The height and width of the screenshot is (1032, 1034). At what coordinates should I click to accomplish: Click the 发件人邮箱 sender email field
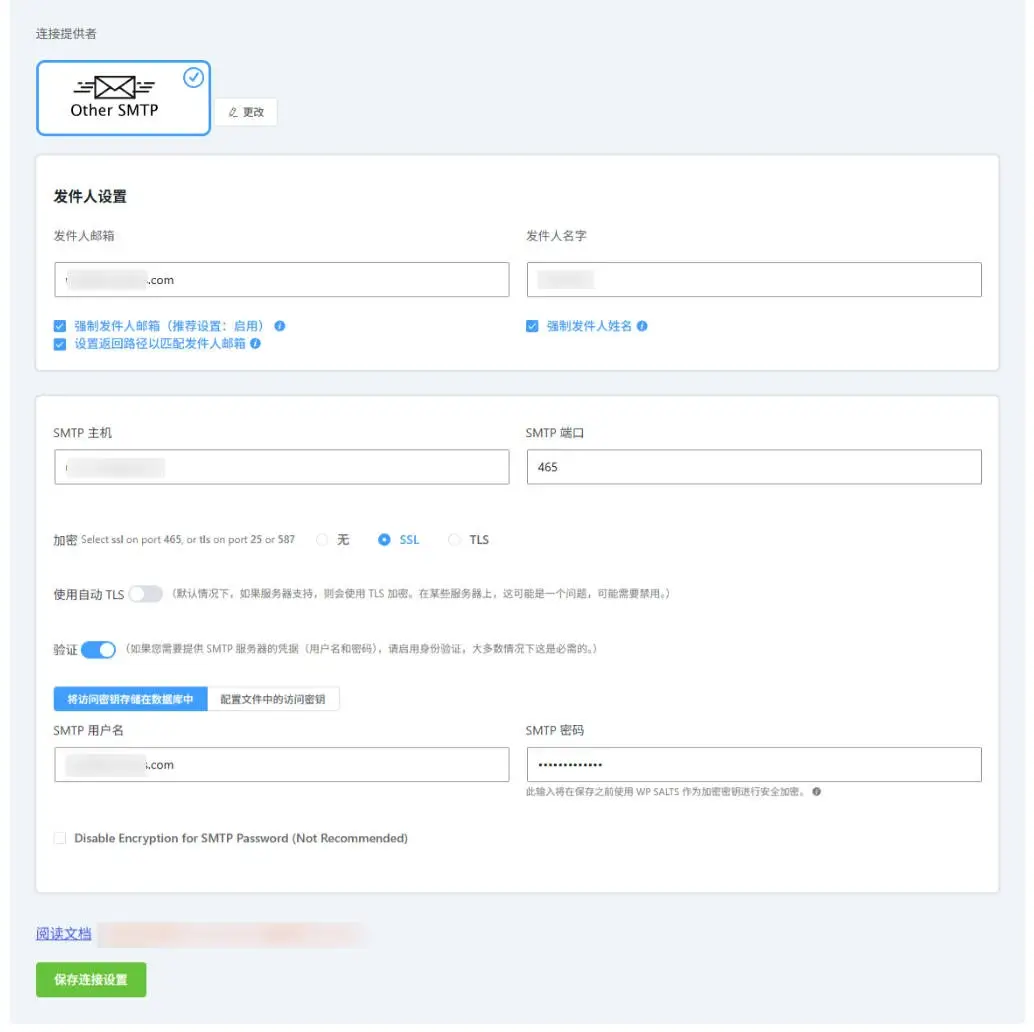(x=282, y=280)
